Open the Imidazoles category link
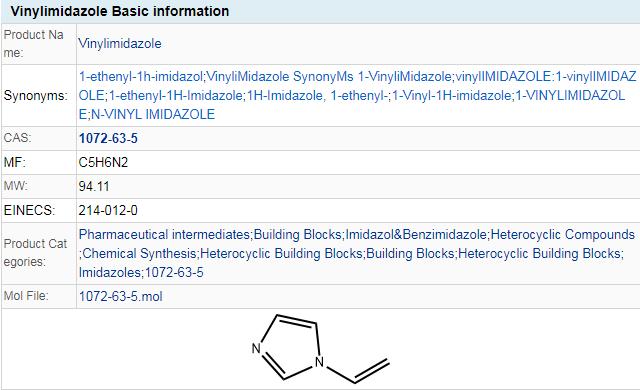640x390 pixels. tap(110, 273)
